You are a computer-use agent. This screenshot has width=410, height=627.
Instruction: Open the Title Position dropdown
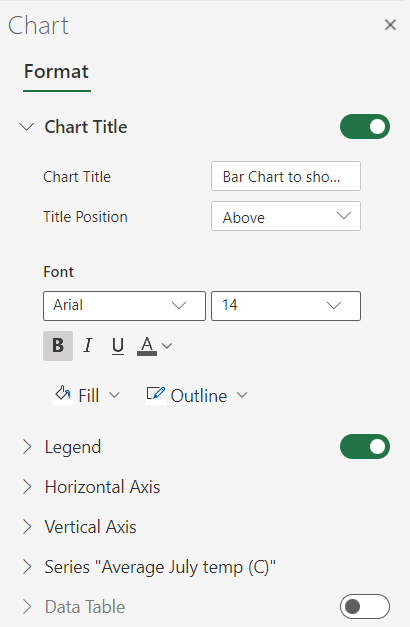pyautogui.click(x=286, y=216)
